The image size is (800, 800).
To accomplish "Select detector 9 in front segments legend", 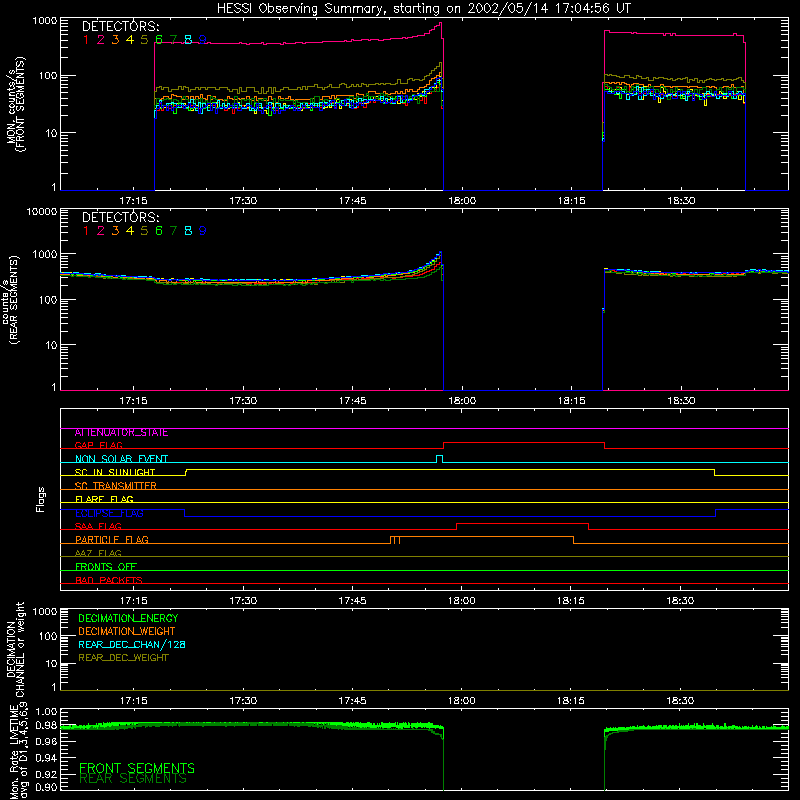I will point(203,40).
